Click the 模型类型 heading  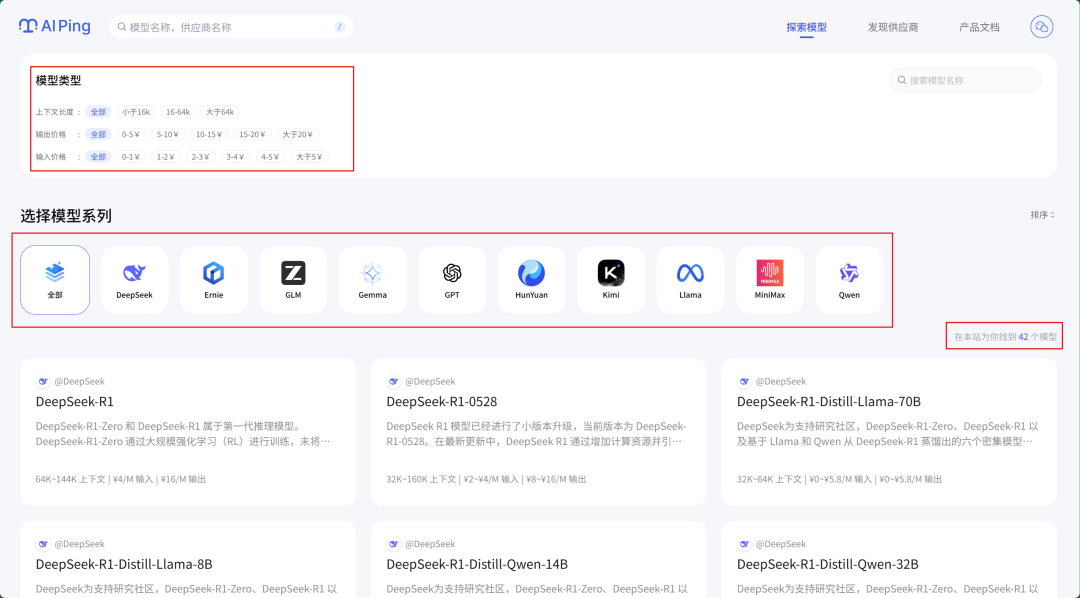tap(59, 80)
